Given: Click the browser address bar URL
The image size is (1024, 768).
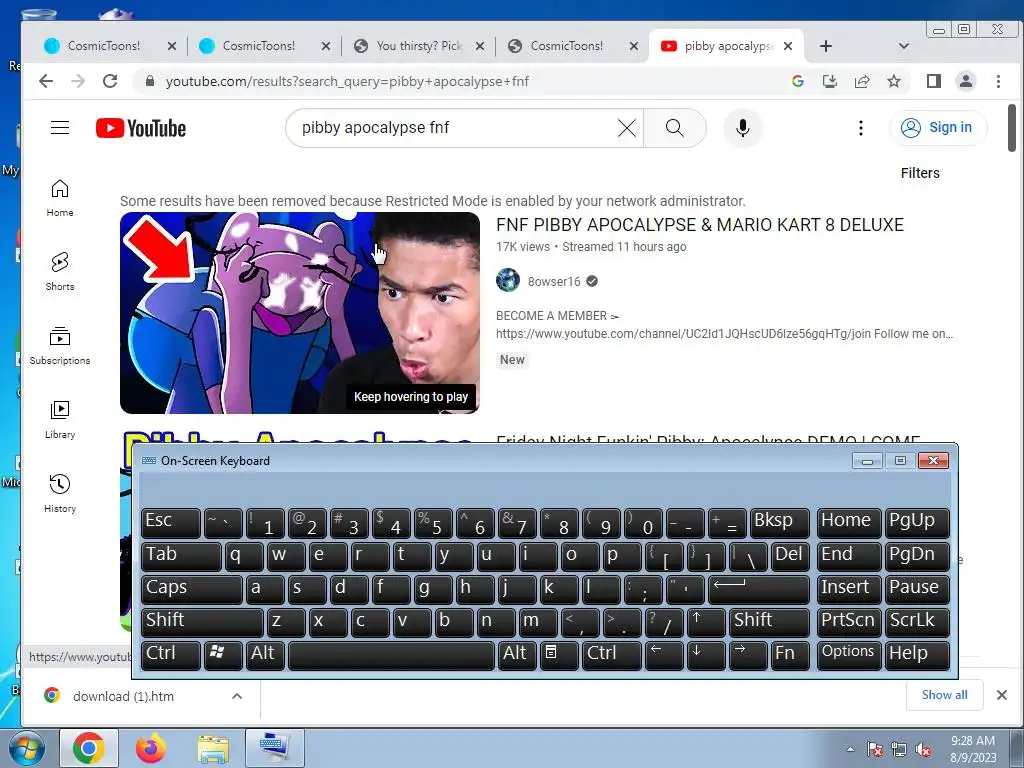Looking at the screenshot, I should pyautogui.click(x=347, y=81).
